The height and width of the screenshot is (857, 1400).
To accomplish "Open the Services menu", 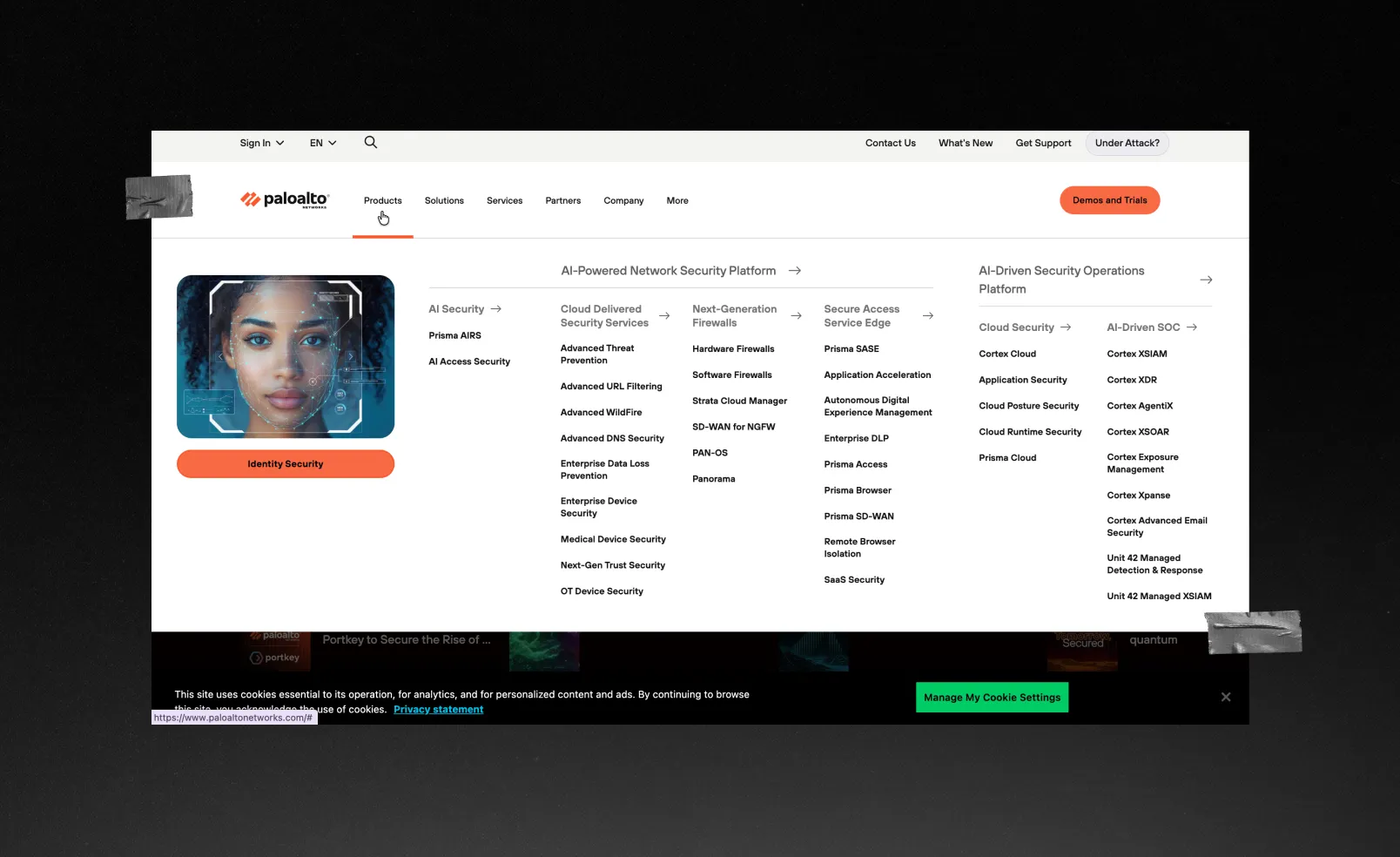I will point(505,200).
